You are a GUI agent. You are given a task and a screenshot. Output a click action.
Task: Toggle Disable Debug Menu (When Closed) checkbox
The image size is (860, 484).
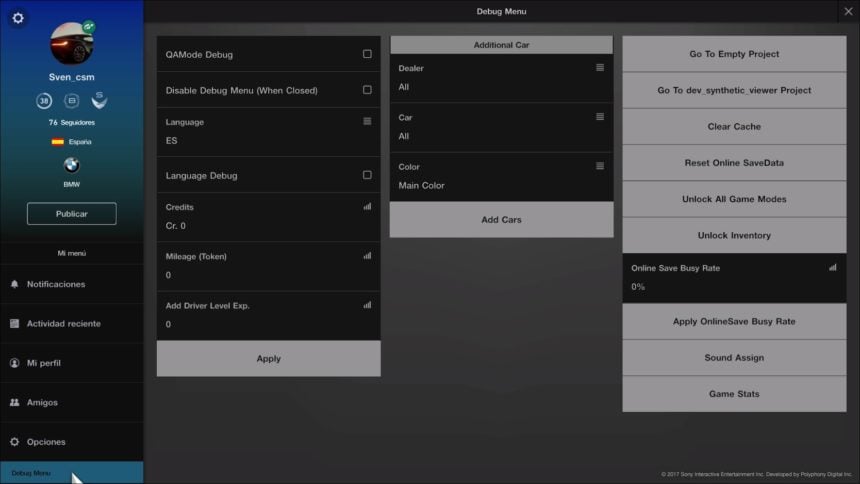click(367, 89)
